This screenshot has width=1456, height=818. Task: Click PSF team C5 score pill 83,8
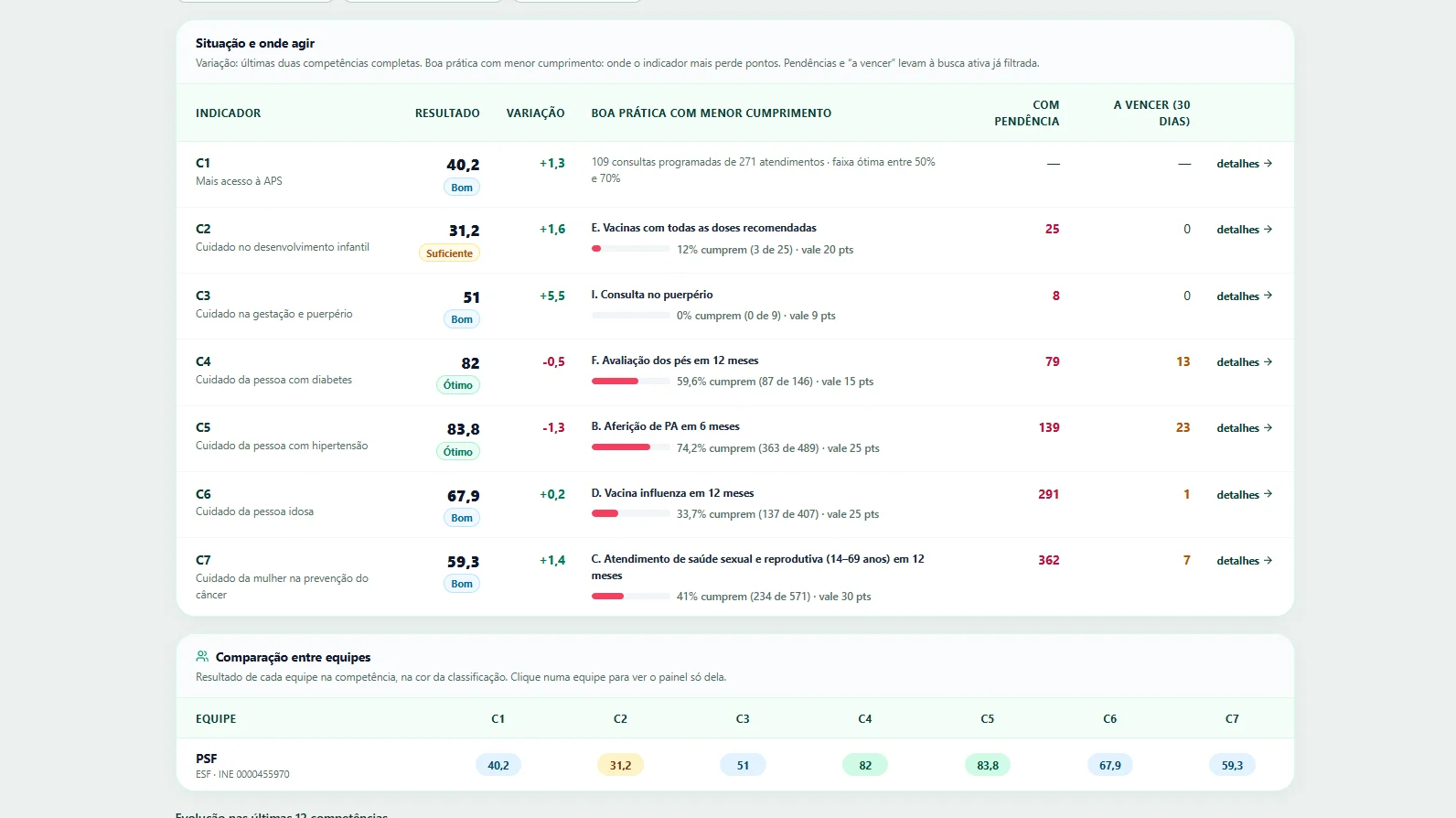coord(988,765)
